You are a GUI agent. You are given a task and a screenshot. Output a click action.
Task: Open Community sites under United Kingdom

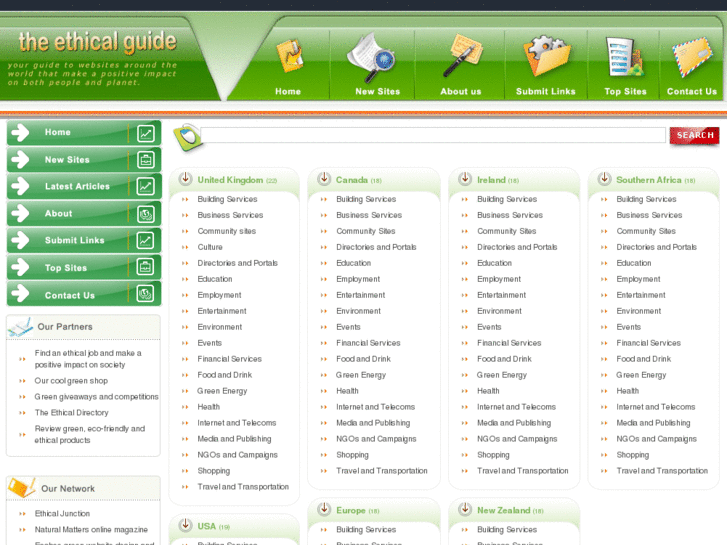click(227, 231)
